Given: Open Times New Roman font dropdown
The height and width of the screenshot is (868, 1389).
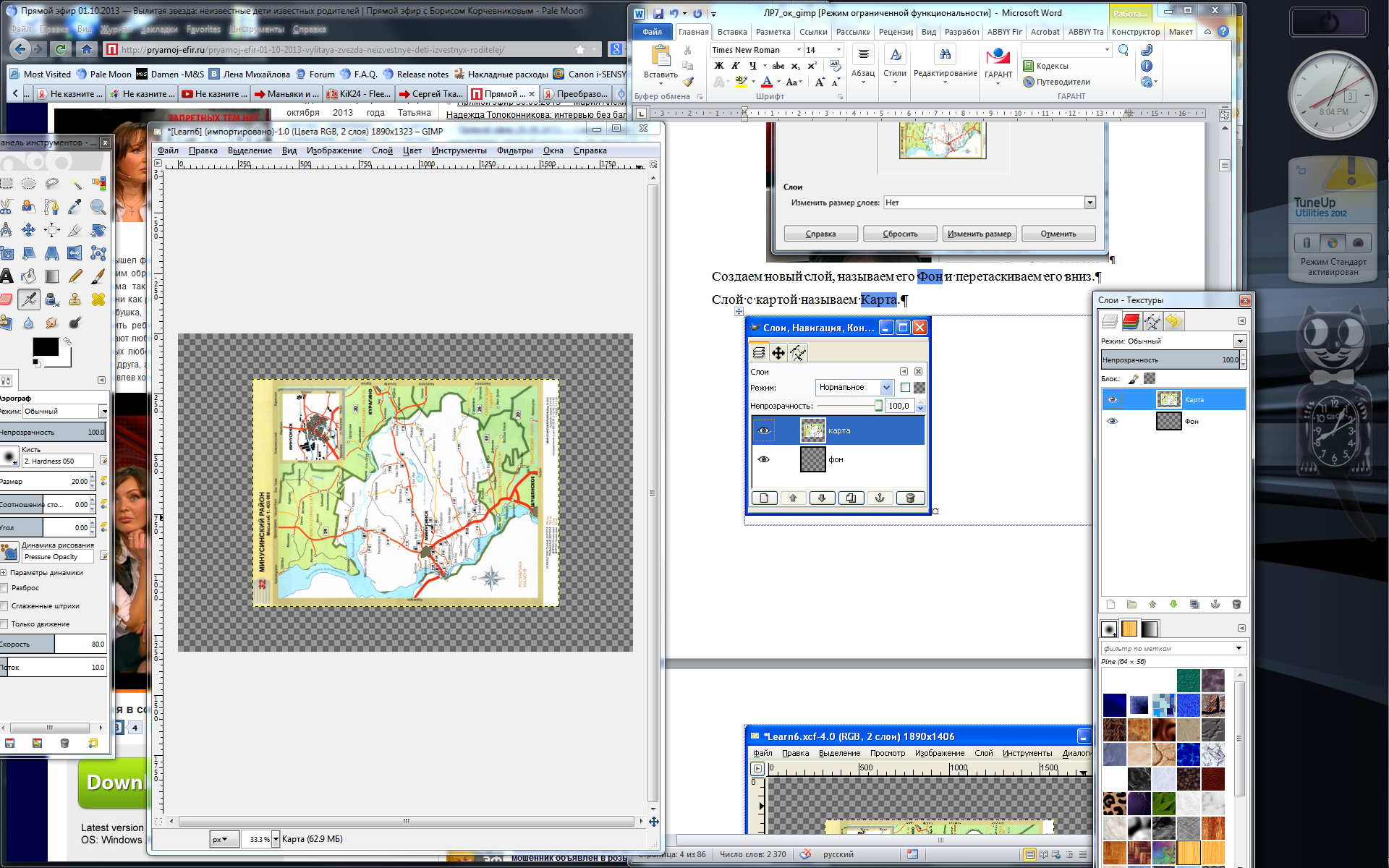Looking at the screenshot, I should click(x=799, y=50).
